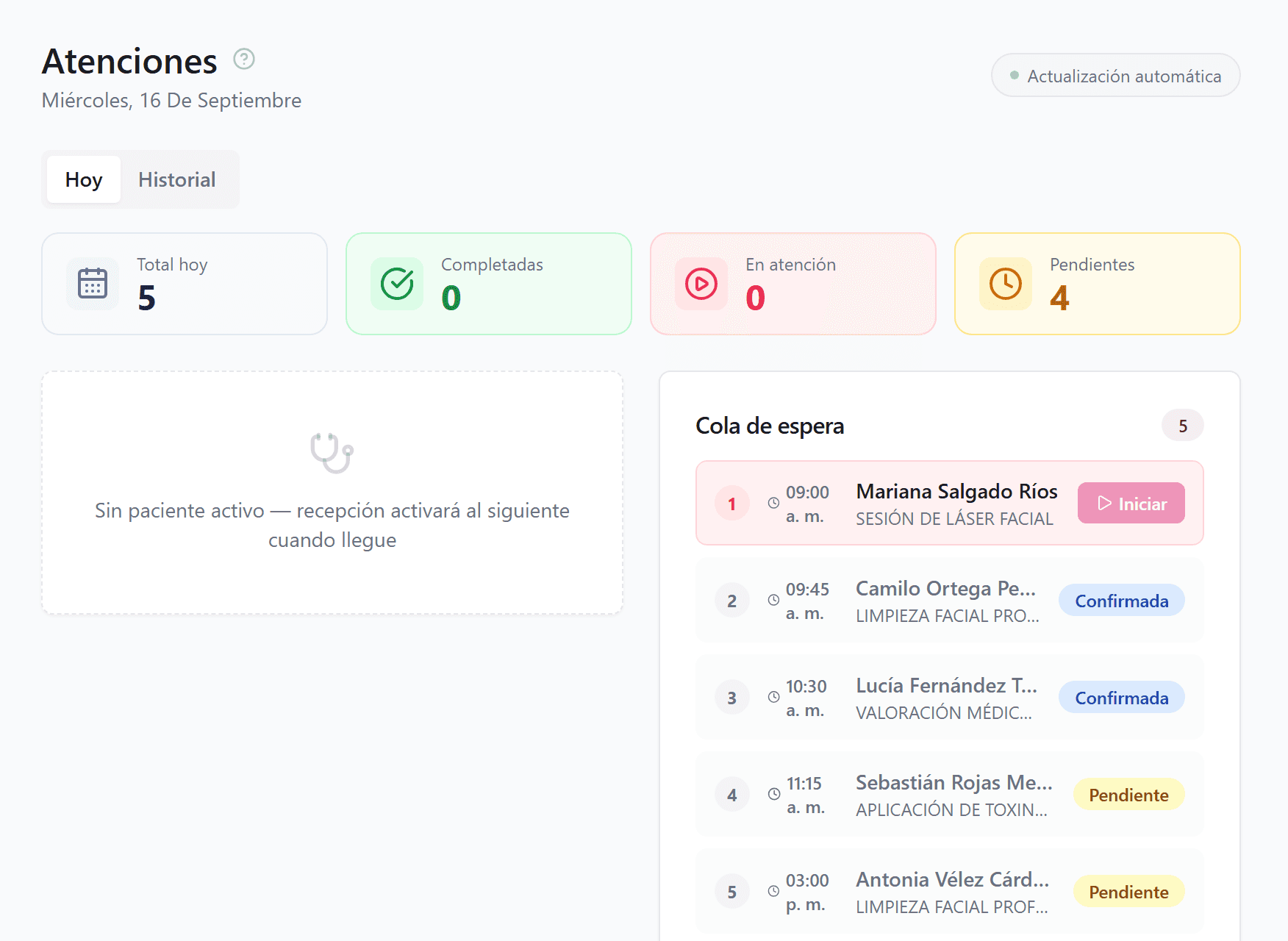This screenshot has height=941, width=1288.
Task: Click the APLICACIÓN DE TOXIN... service text
Action: 952,810
